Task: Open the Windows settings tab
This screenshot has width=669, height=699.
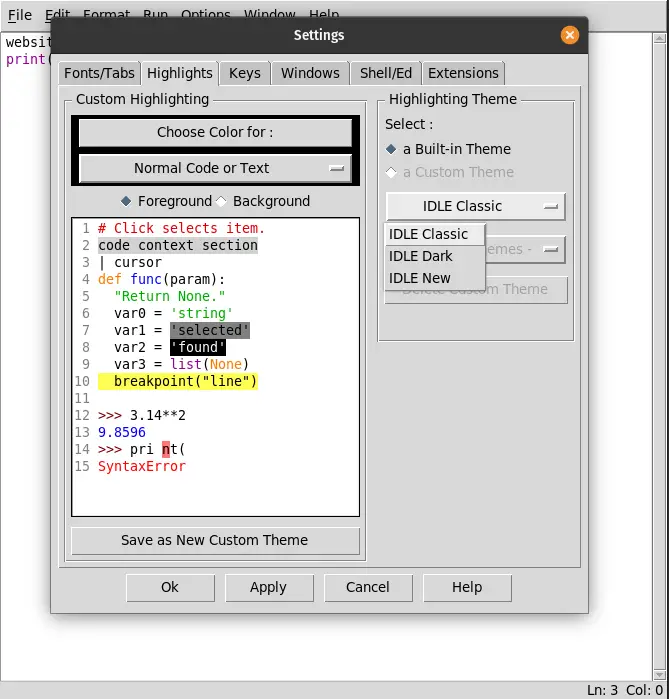Action: (x=310, y=73)
